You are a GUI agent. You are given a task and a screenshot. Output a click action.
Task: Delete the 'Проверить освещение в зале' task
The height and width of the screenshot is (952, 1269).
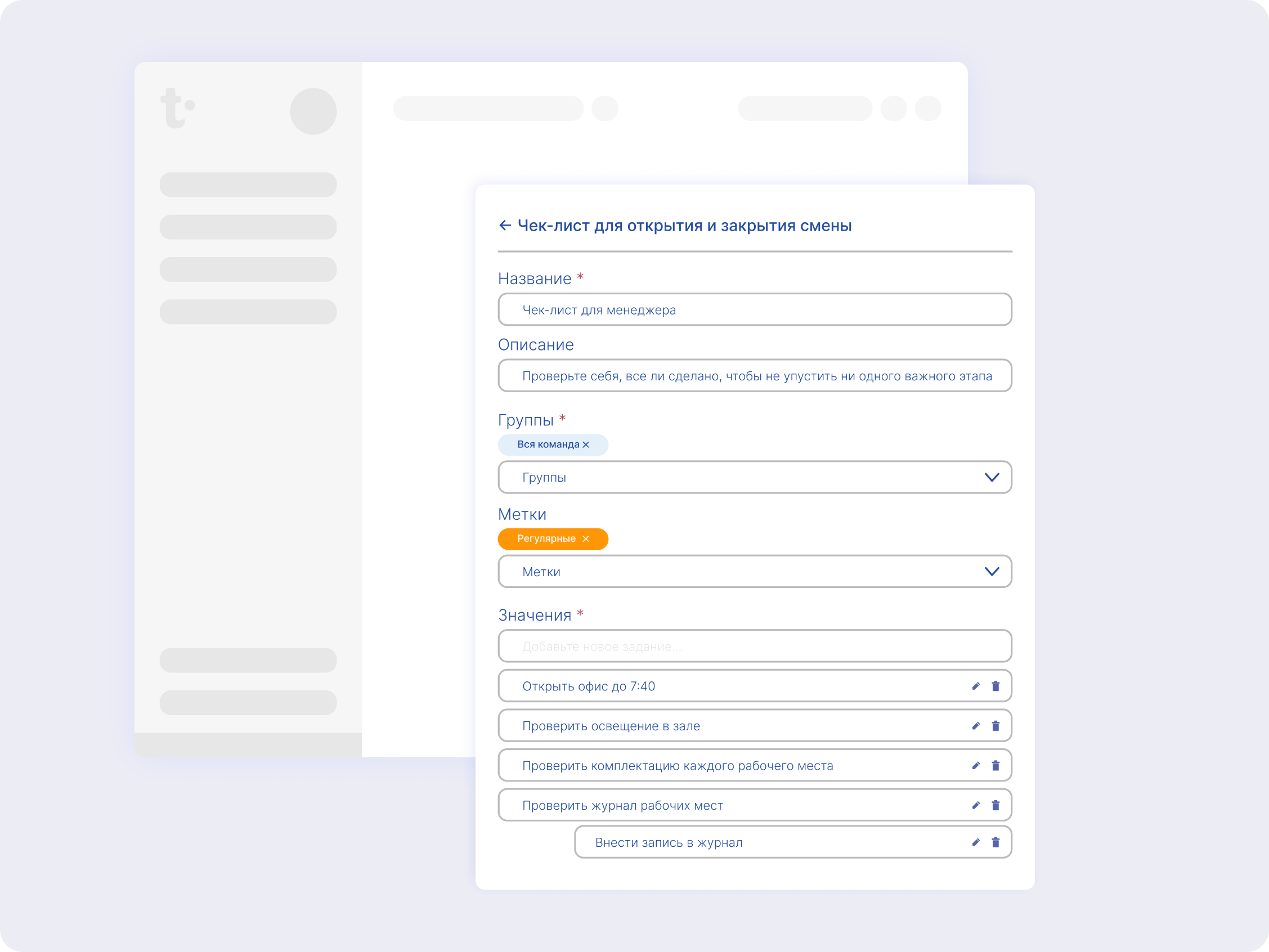(996, 725)
